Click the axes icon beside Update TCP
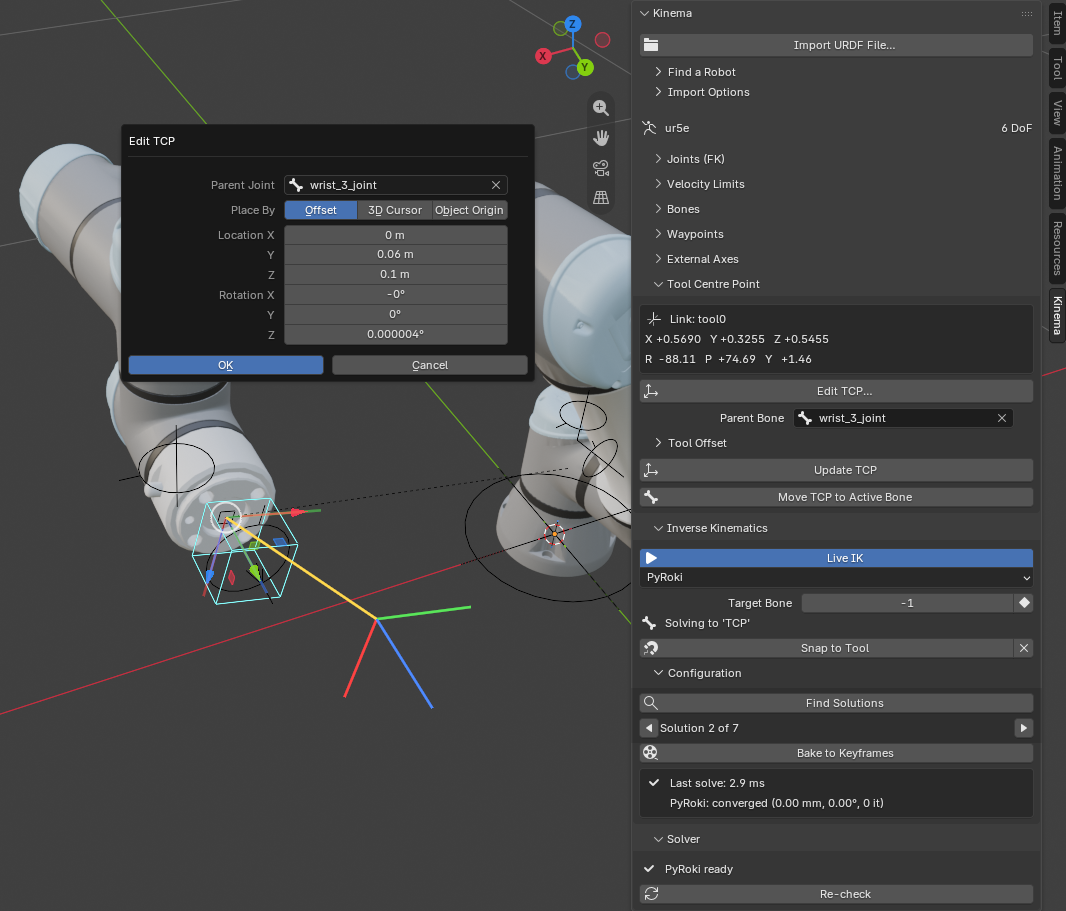1066x911 pixels. tap(651, 470)
